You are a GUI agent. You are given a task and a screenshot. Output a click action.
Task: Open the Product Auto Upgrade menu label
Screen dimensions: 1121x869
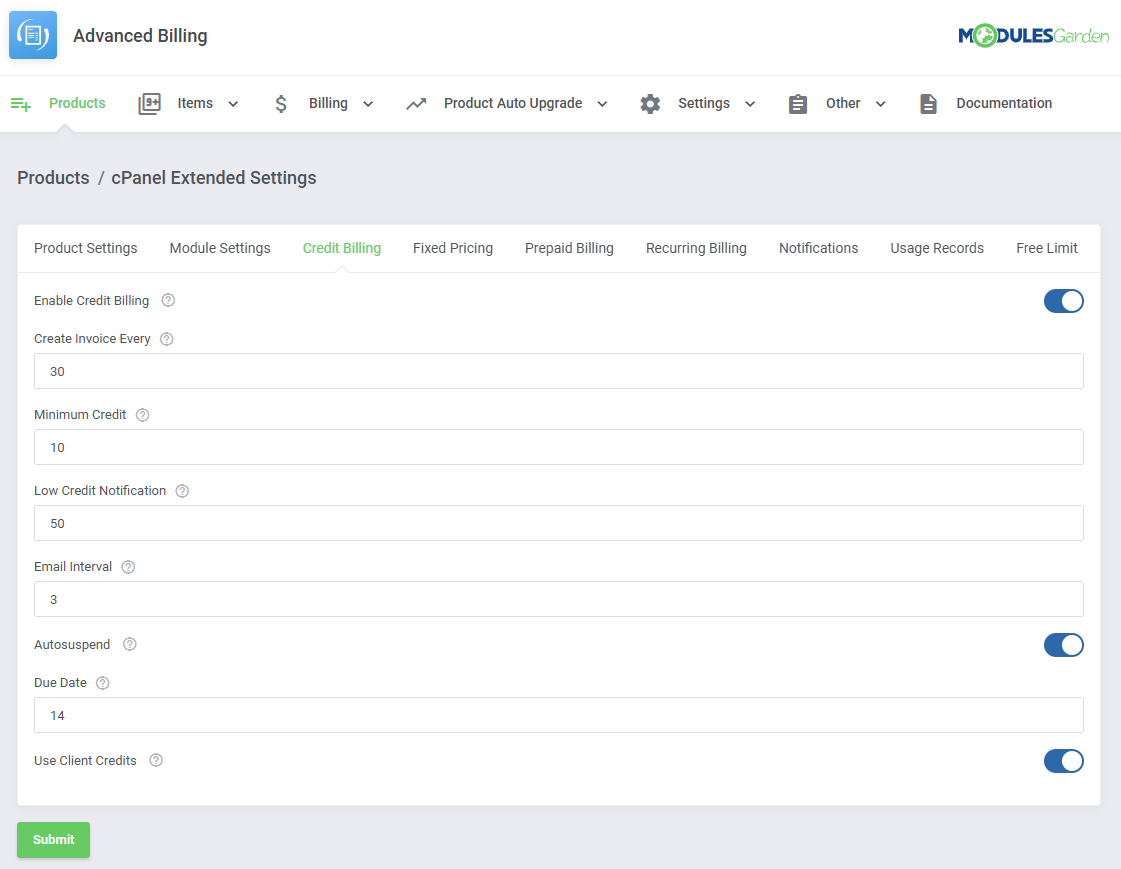pyautogui.click(x=513, y=103)
